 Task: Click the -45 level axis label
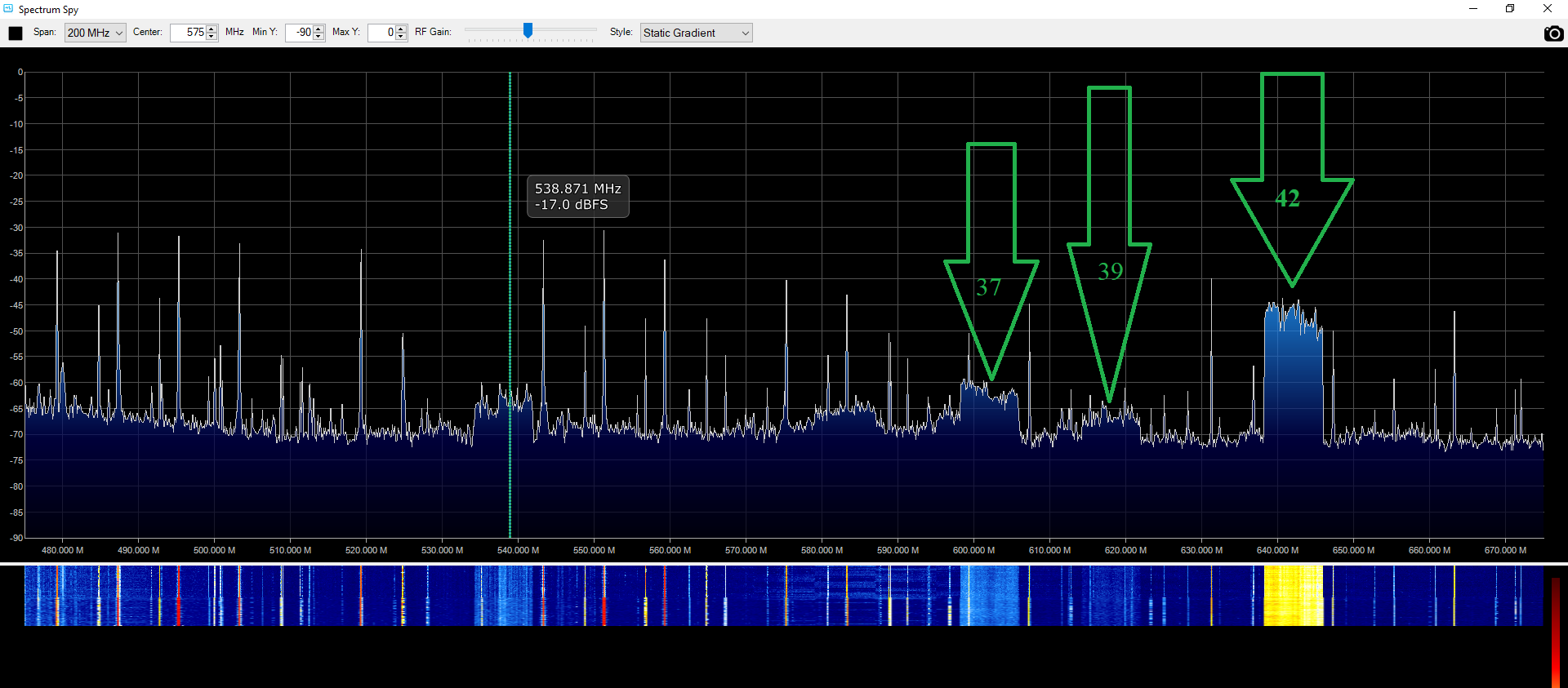pyautogui.click(x=16, y=305)
